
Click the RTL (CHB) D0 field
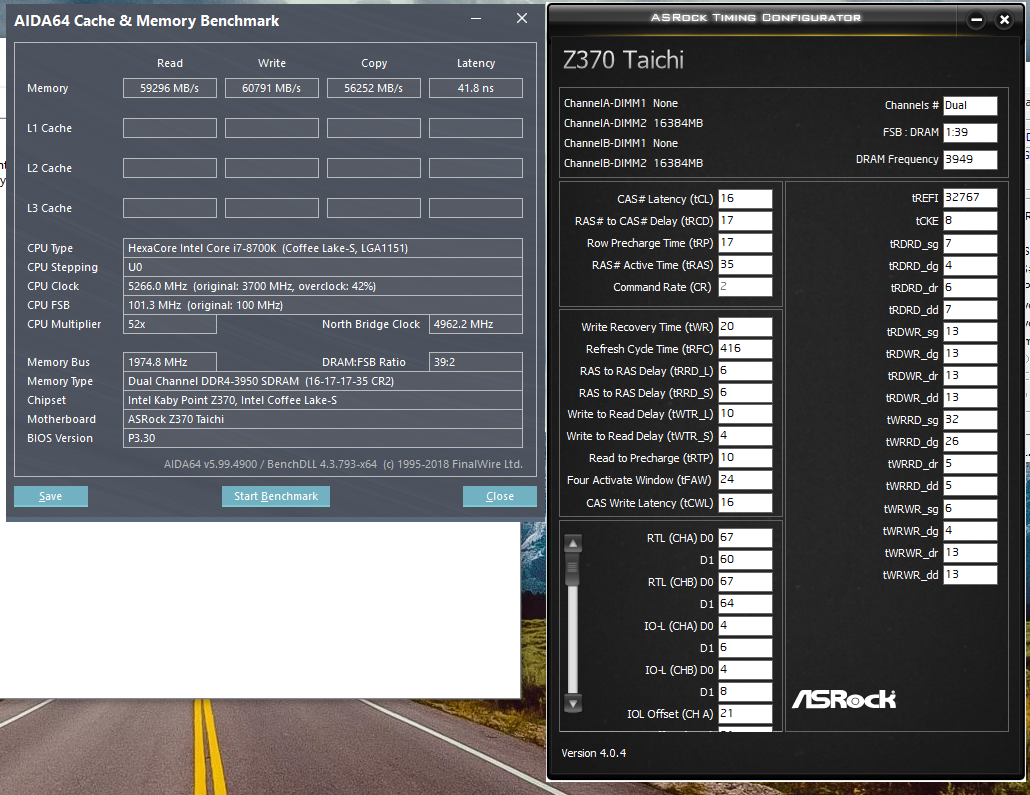pyautogui.click(x=745, y=582)
